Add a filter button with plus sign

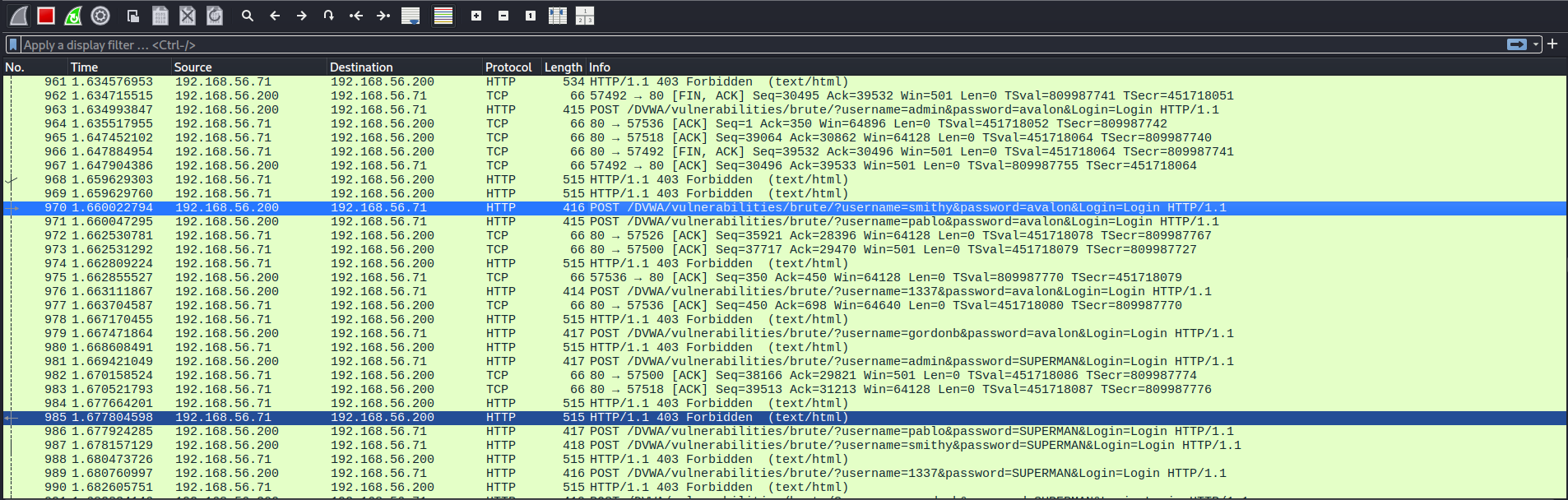pyautogui.click(x=1552, y=44)
